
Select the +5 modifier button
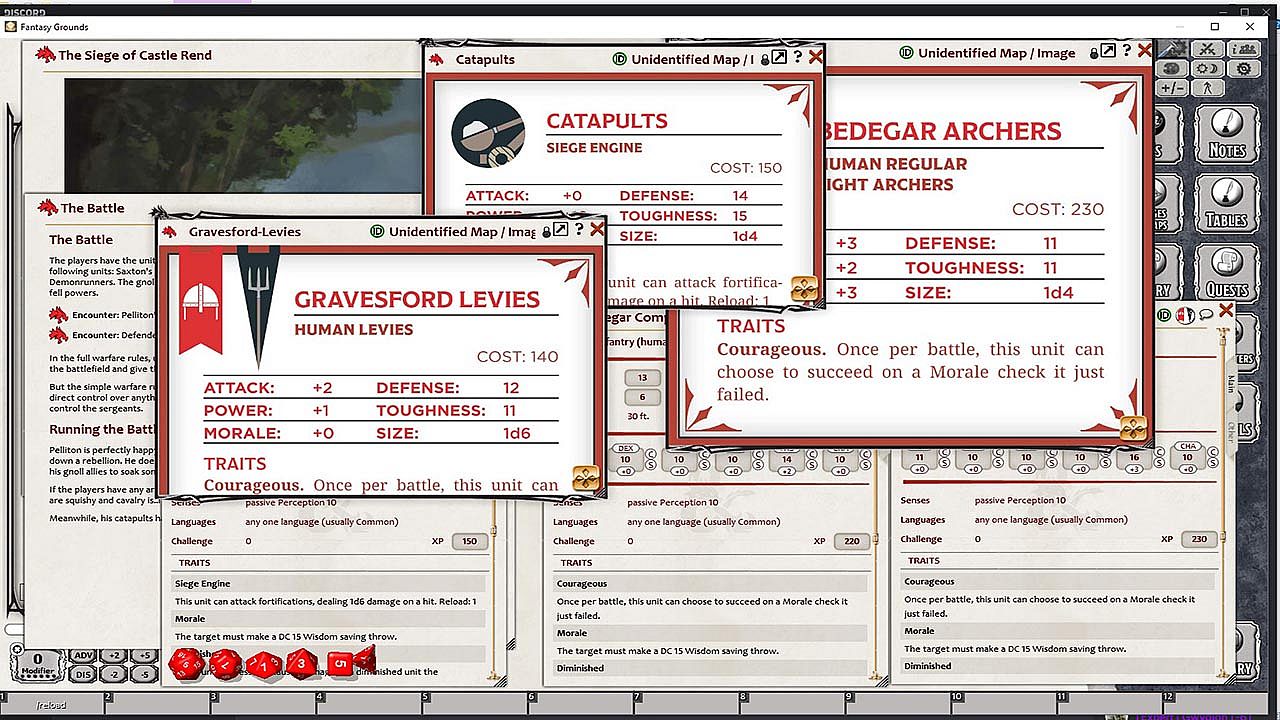(145, 656)
